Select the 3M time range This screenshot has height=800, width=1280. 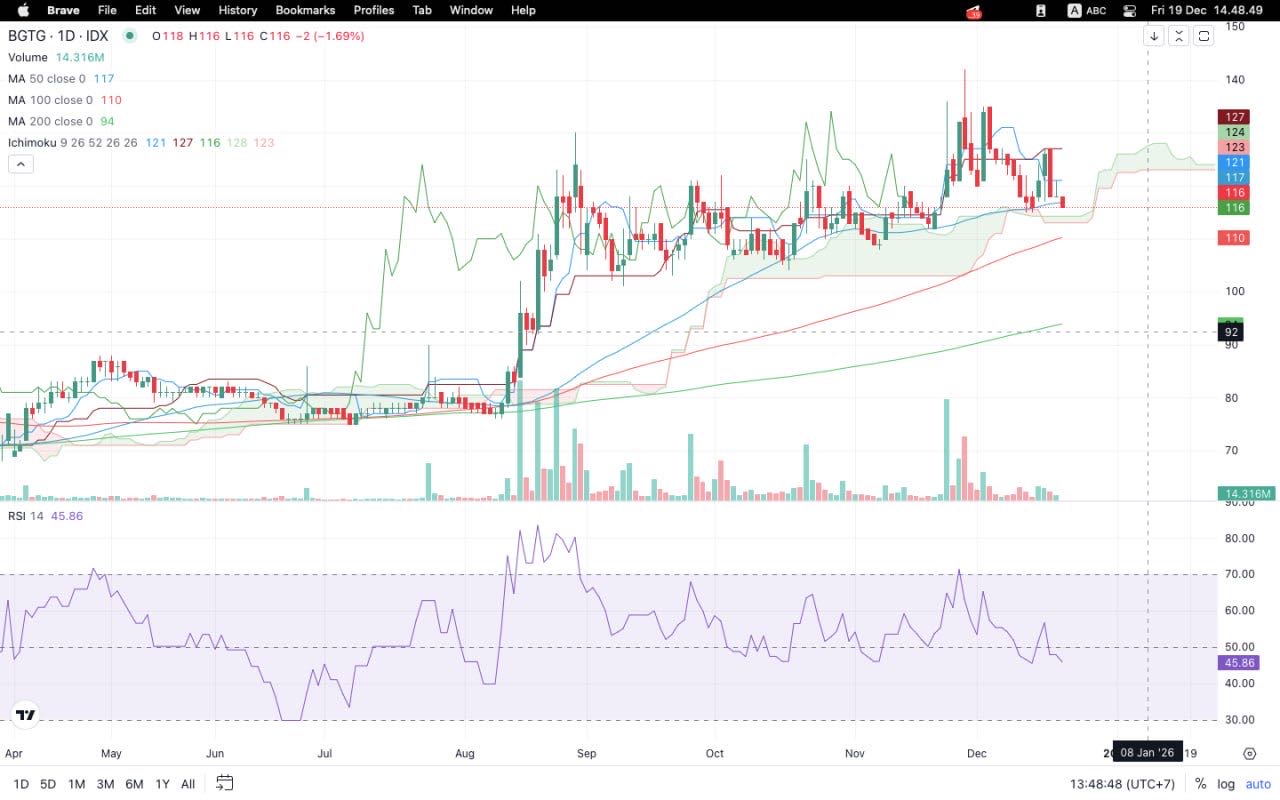[105, 783]
